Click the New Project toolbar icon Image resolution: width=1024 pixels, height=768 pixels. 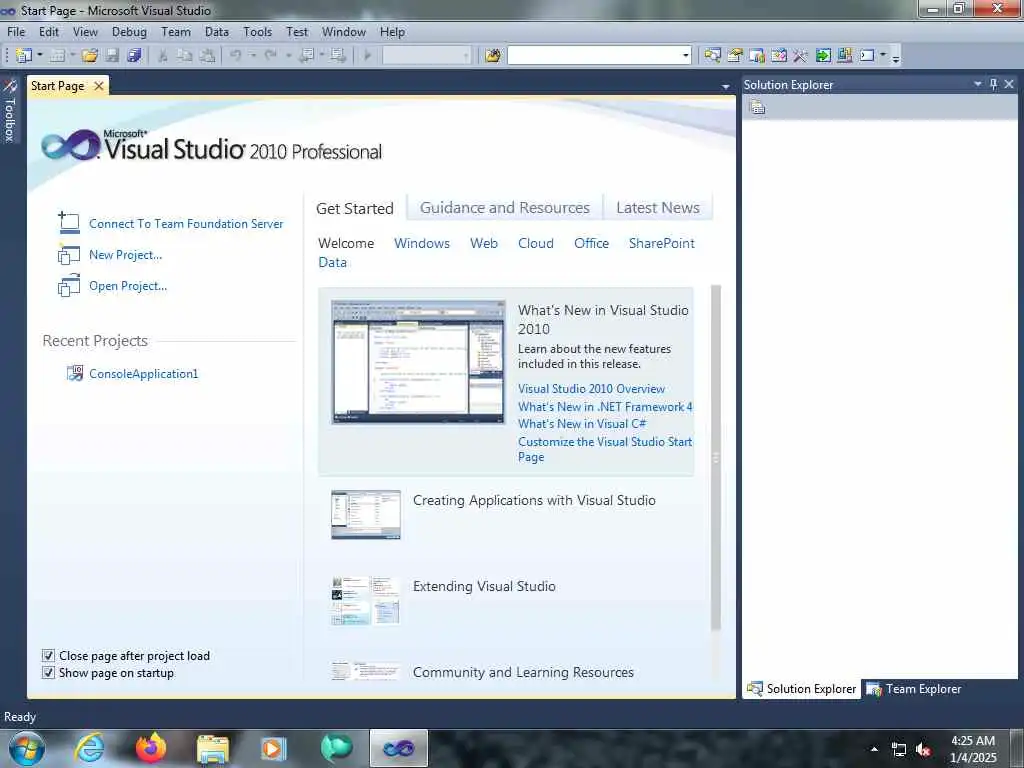pos(24,56)
